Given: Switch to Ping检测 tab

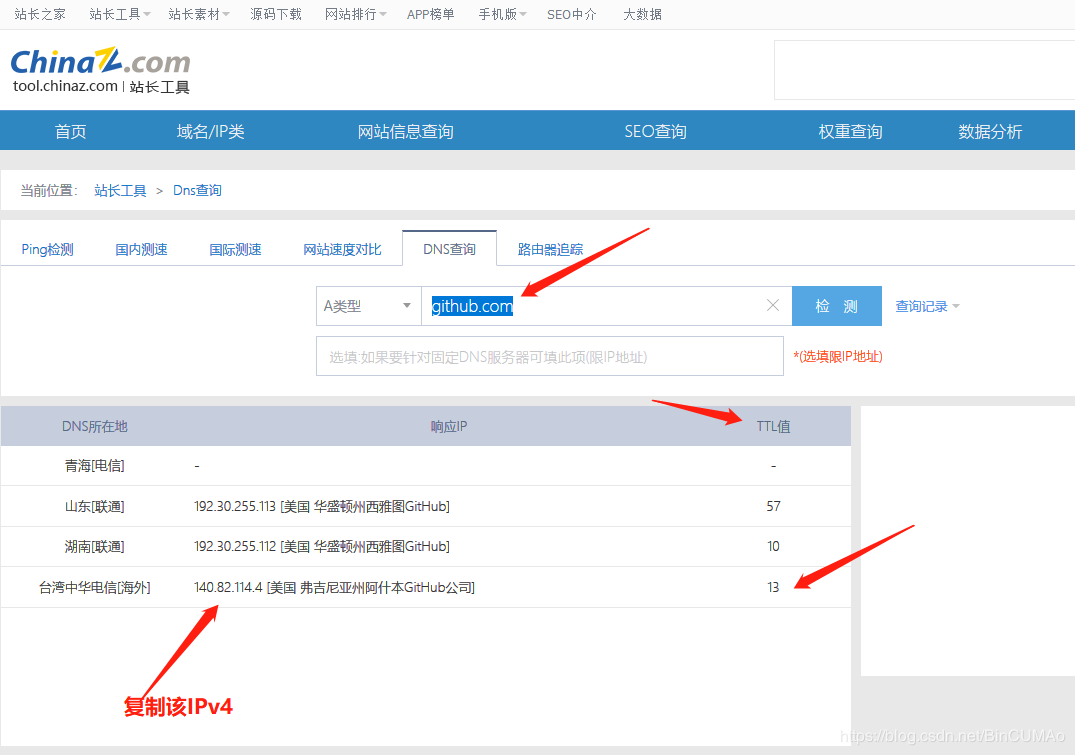Looking at the screenshot, I should [x=47, y=249].
